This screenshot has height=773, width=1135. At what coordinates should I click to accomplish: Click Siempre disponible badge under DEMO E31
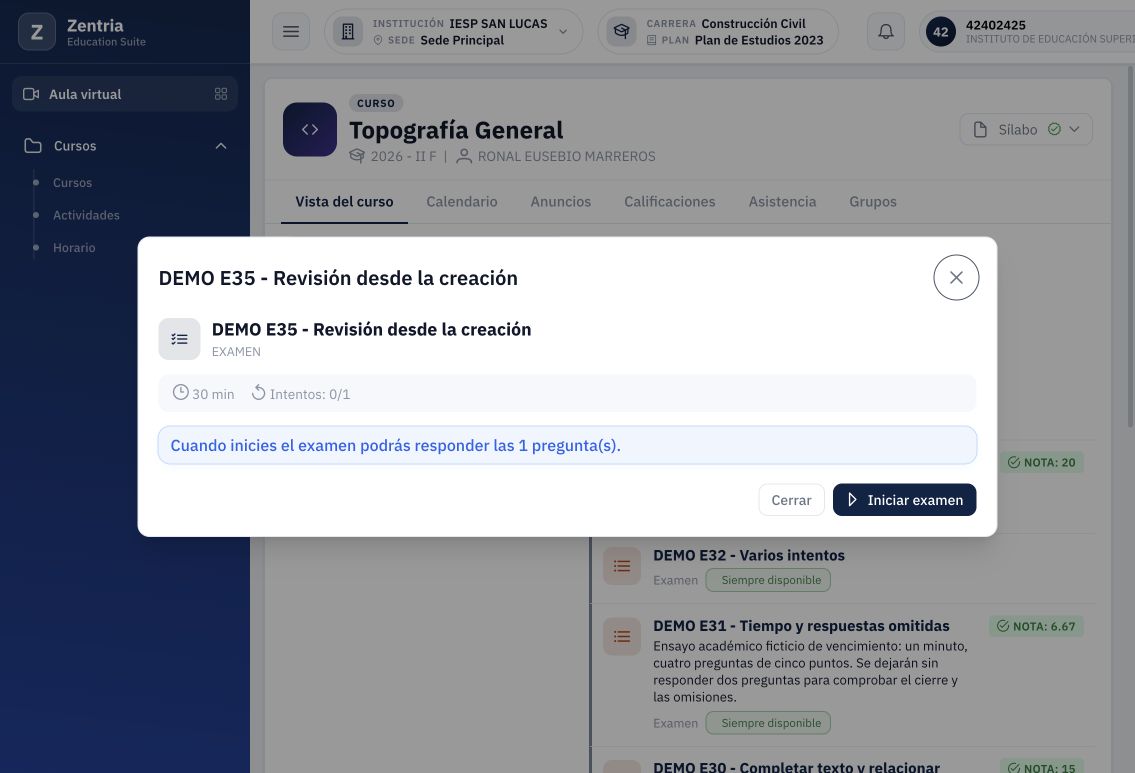coord(768,723)
